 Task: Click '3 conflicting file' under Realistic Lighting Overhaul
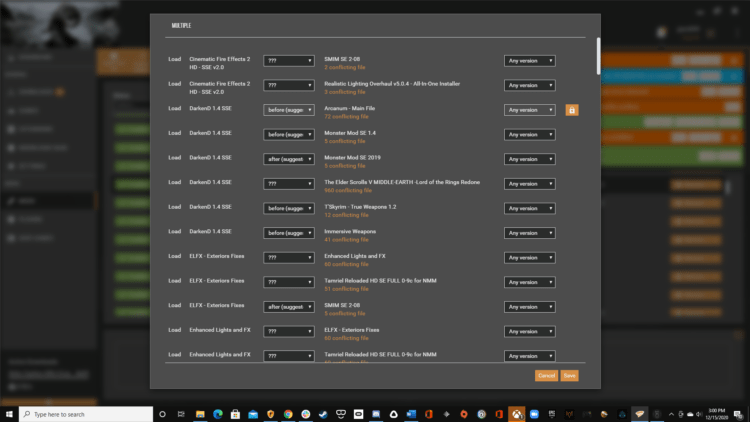(345, 92)
